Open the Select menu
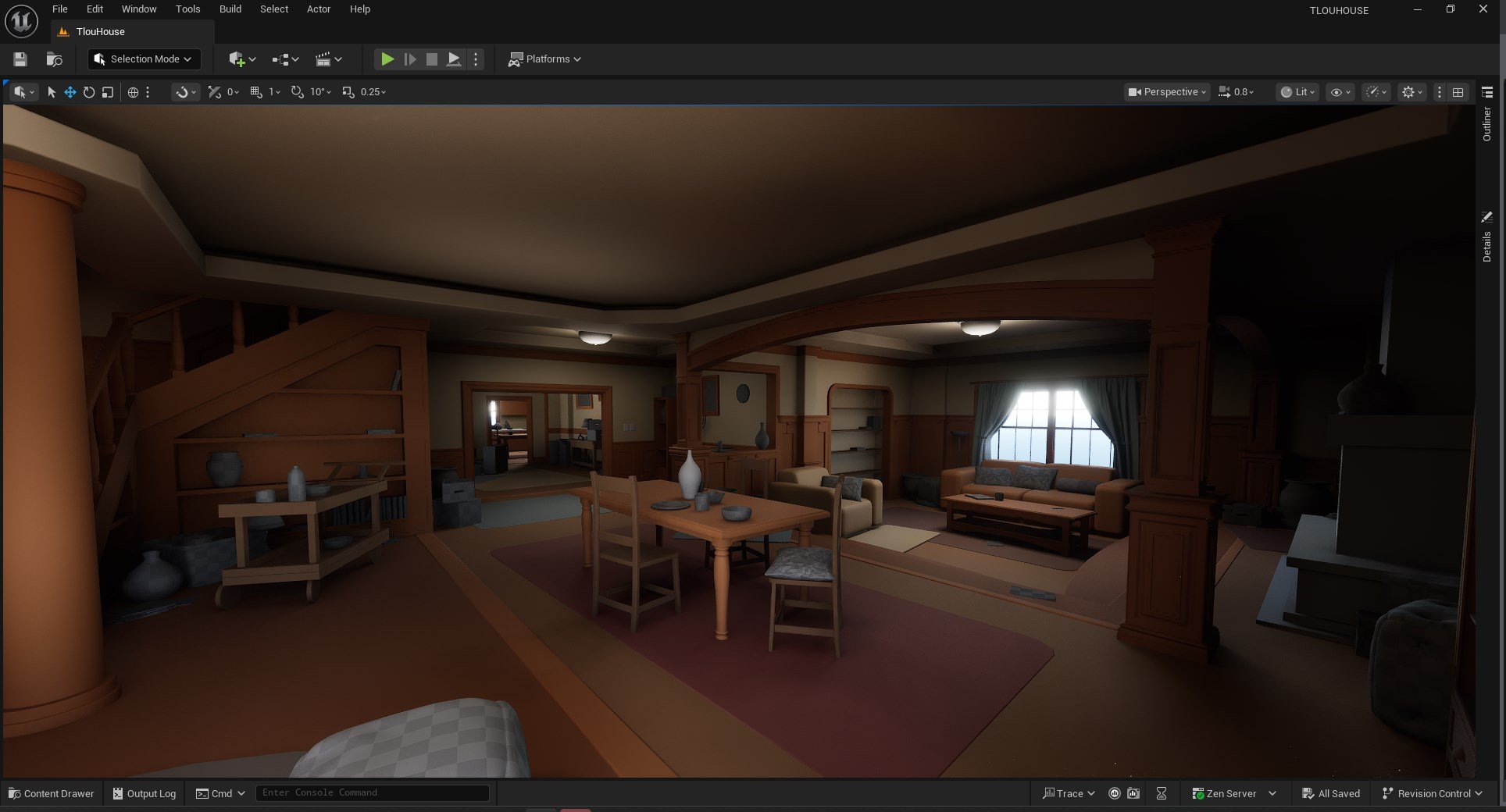 tap(274, 9)
